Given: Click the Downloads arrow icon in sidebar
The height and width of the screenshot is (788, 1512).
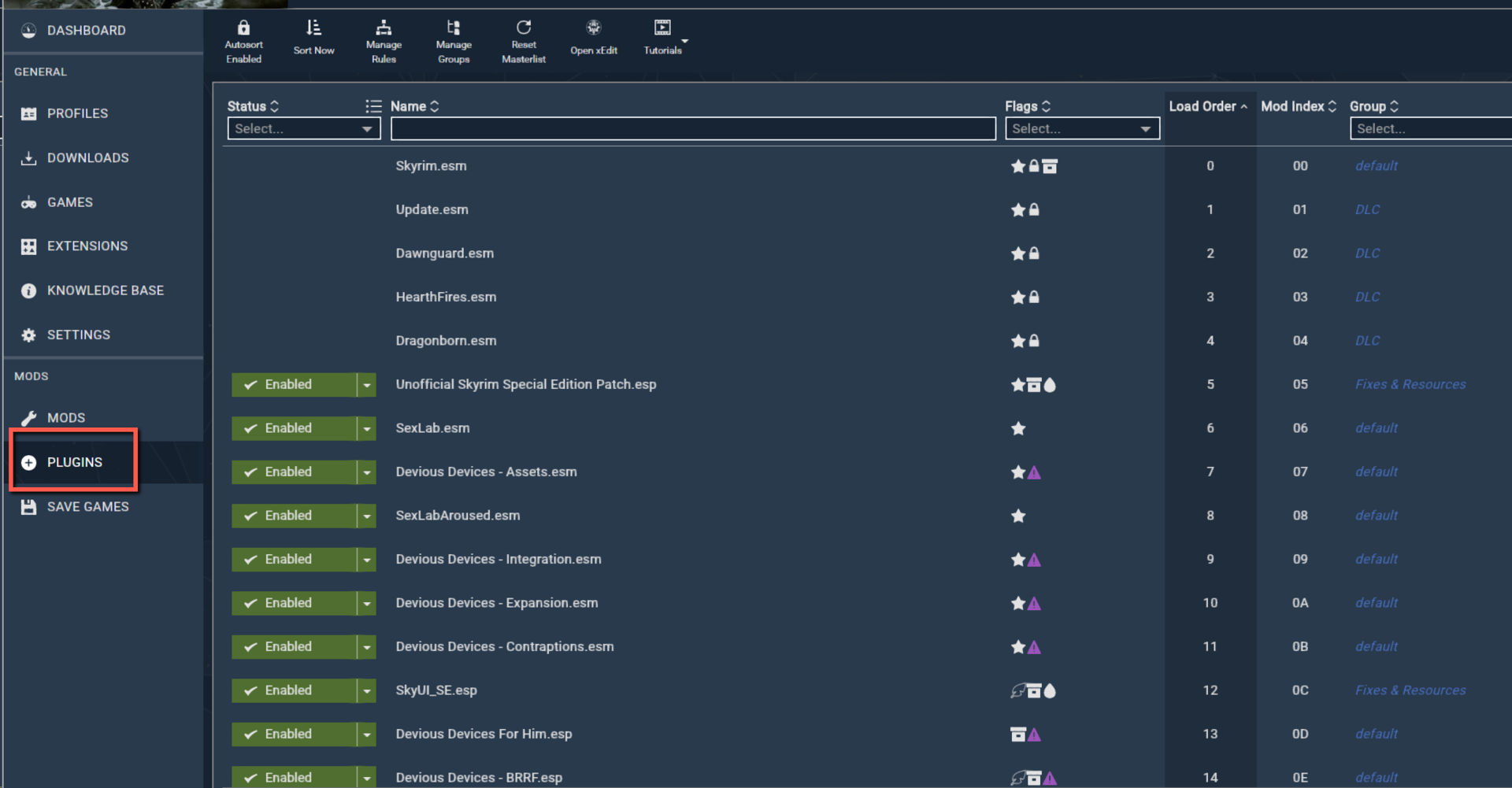Looking at the screenshot, I should [28, 158].
